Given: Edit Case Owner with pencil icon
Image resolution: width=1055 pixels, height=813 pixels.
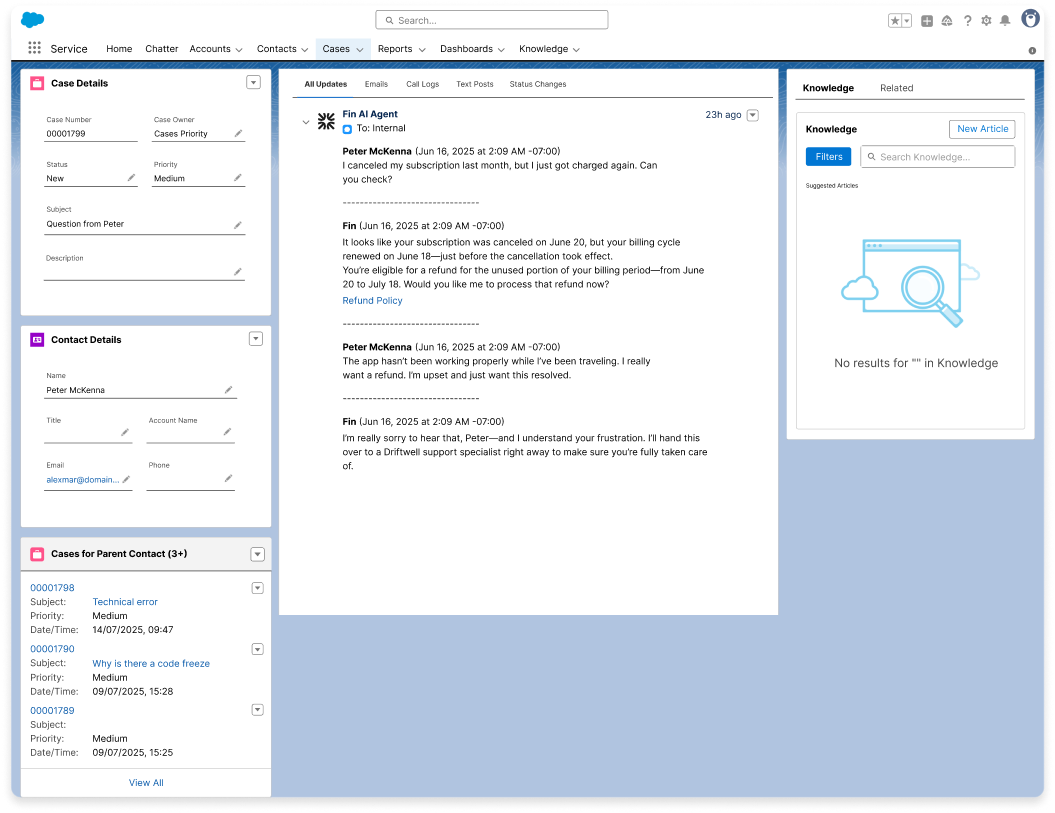Looking at the screenshot, I should click(x=238, y=133).
